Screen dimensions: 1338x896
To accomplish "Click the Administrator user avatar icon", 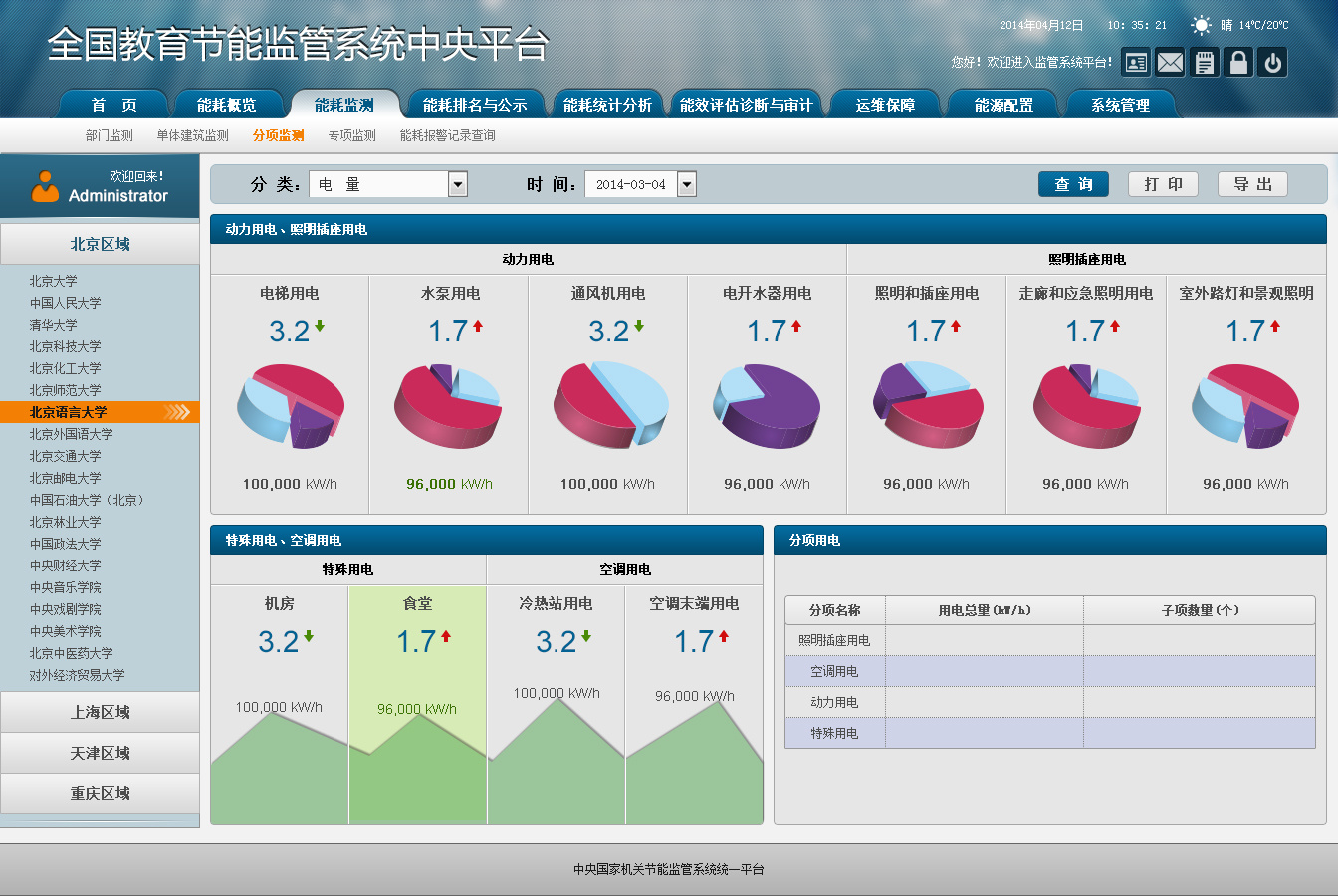I will click(45, 187).
